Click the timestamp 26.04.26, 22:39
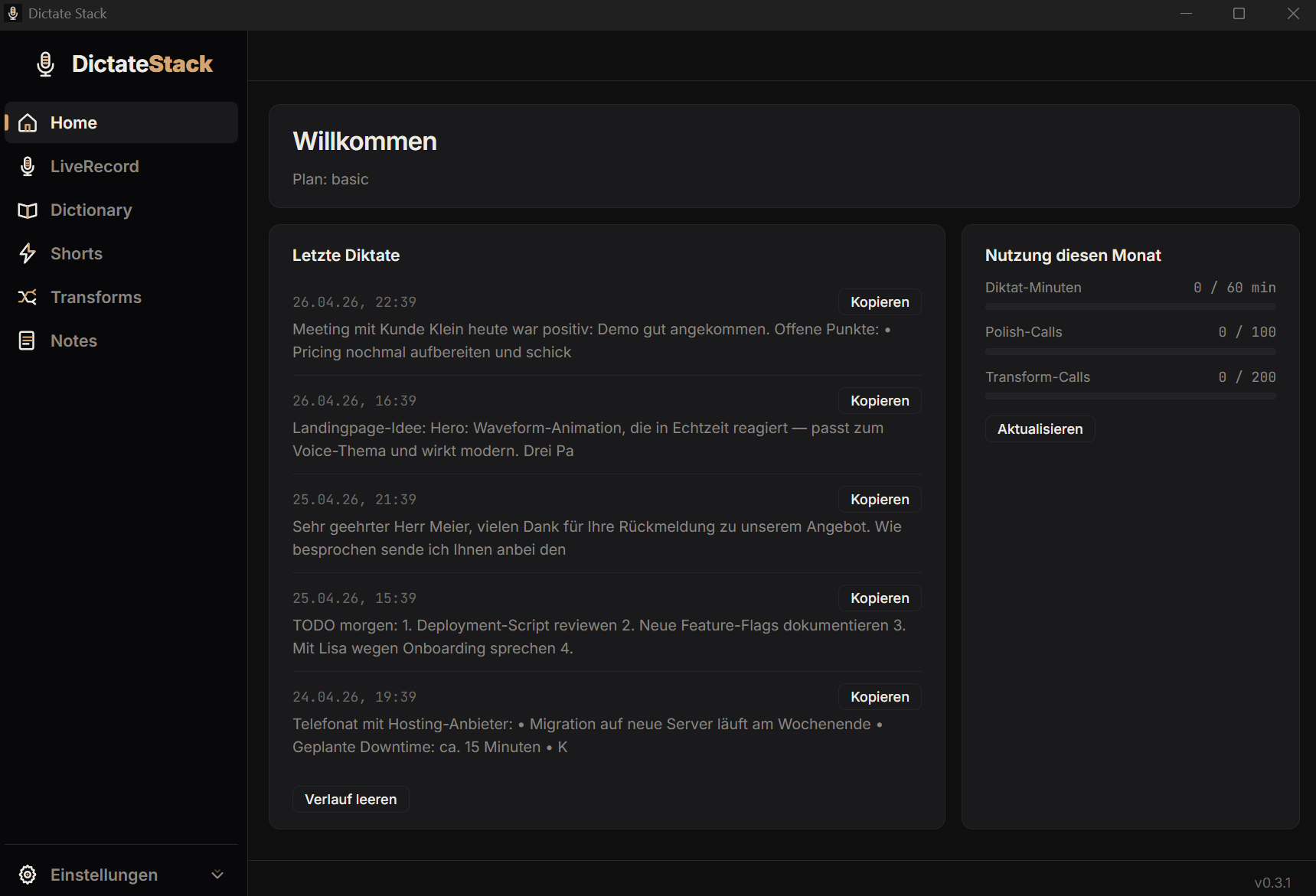Screen dimensions: 1316x896 [354, 302]
